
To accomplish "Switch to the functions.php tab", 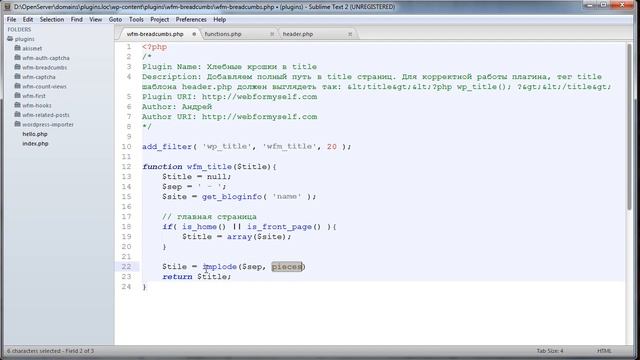I will pos(223,34).
